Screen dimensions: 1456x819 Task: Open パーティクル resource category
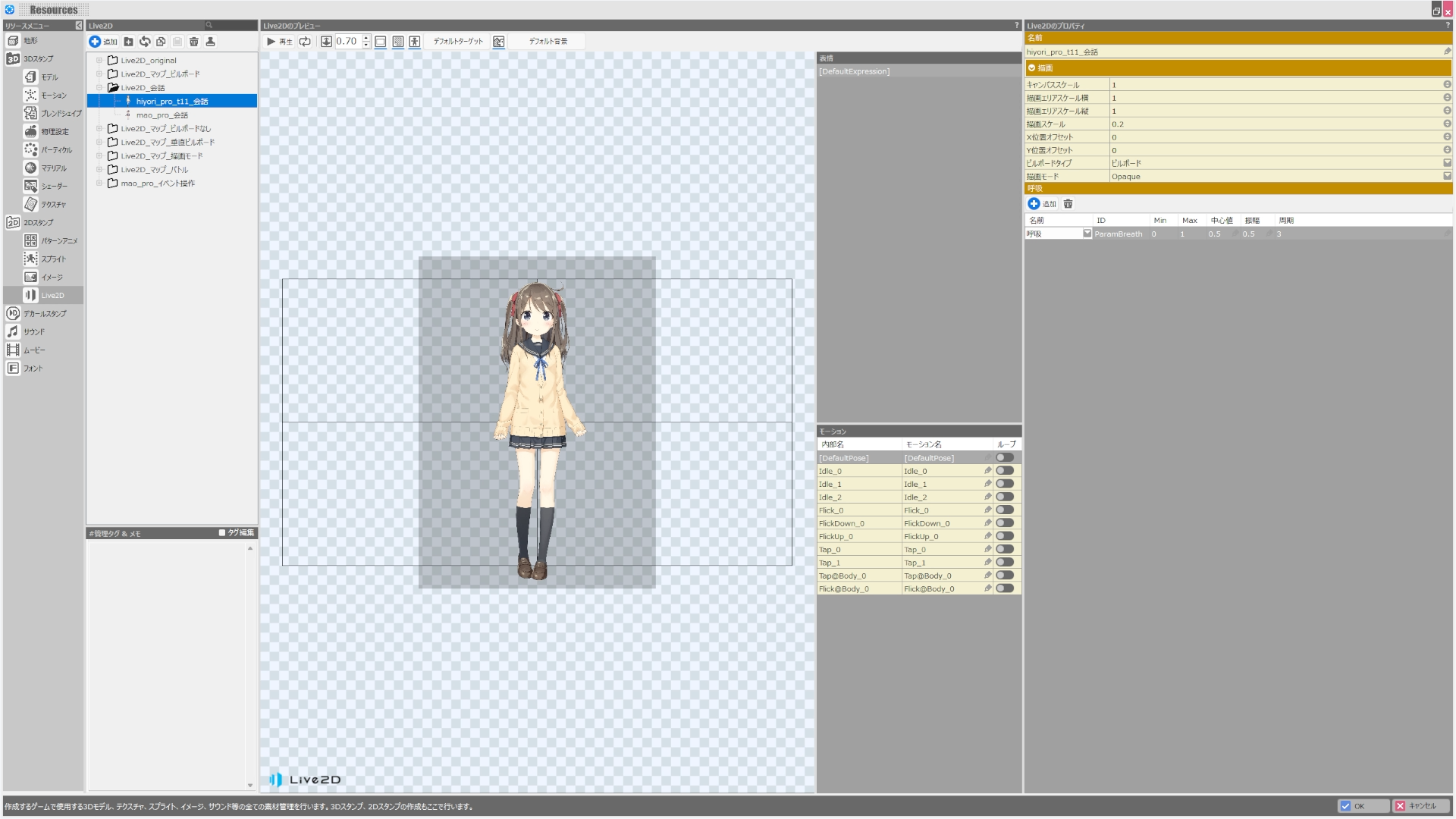point(49,150)
